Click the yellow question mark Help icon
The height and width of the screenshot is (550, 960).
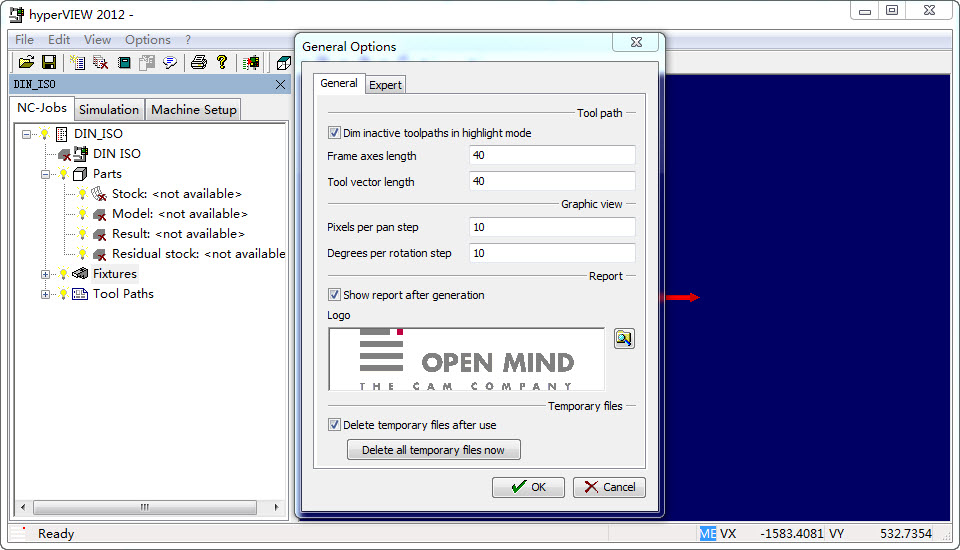[222, 62]
